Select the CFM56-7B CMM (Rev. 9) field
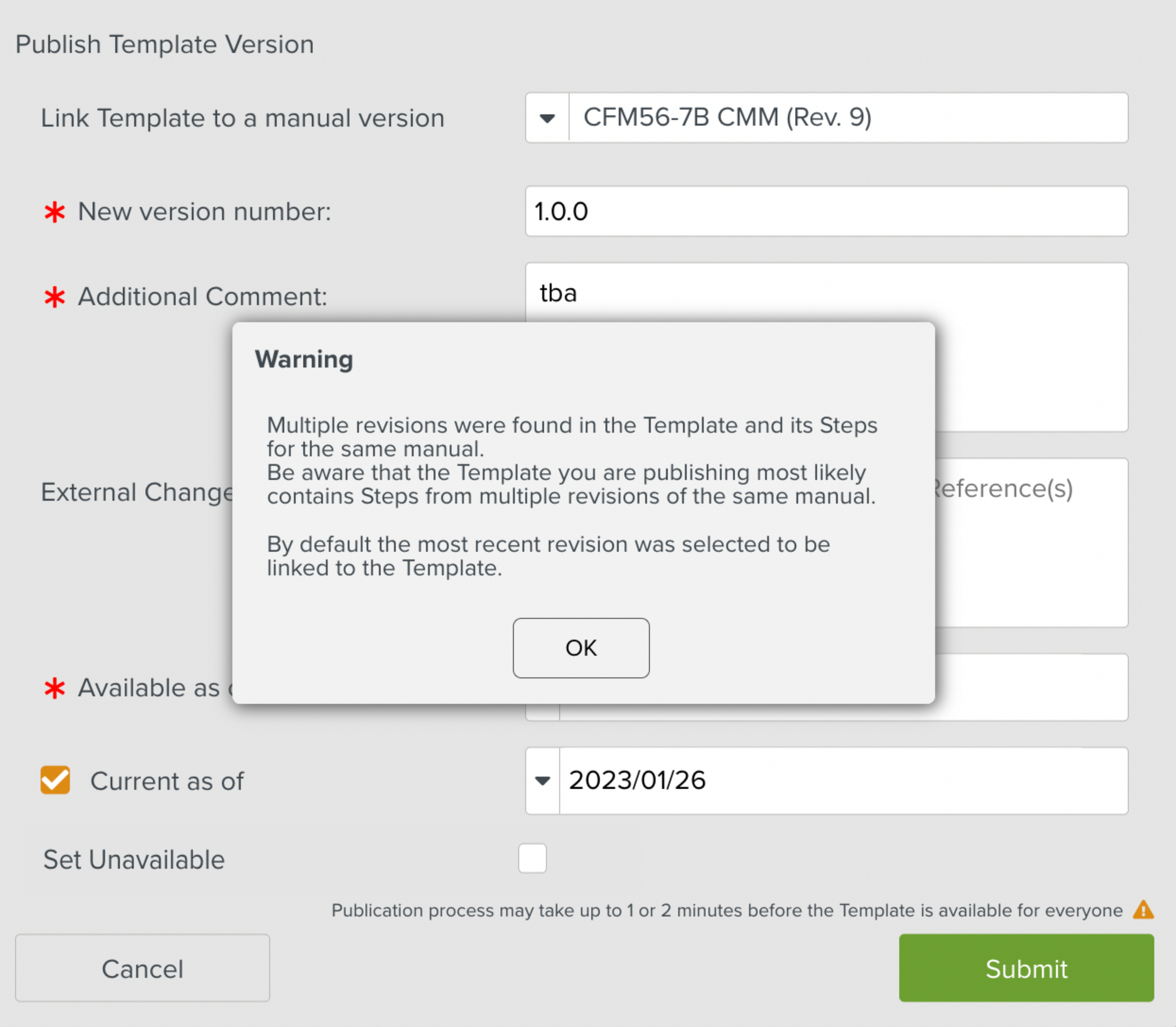Viewport: 1176px width, 1027px height. point(847,118)
